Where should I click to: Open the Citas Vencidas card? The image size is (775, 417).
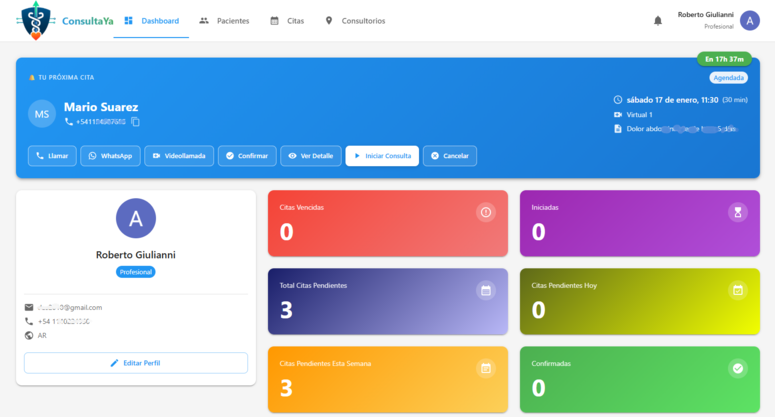click(x=388, y=223)
